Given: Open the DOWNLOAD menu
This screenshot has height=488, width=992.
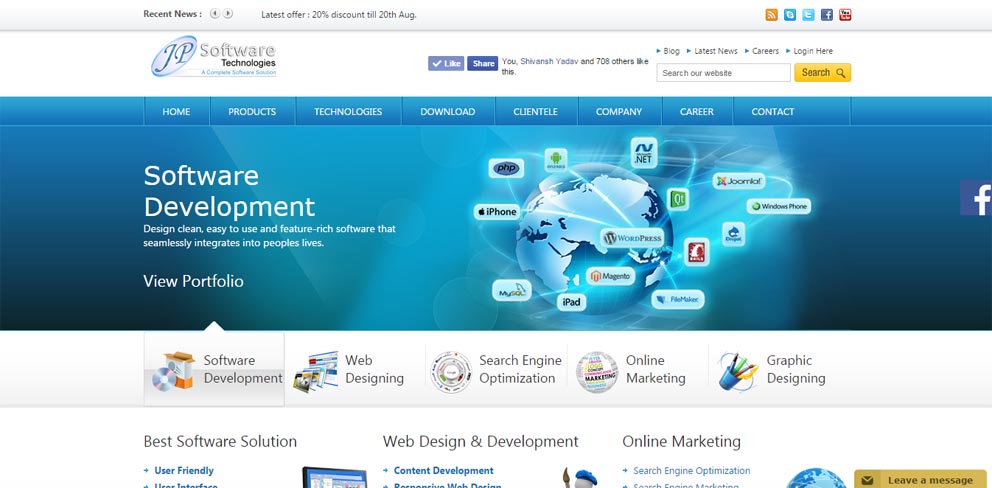Looking at the screenshot, I should tap(448, 111).
